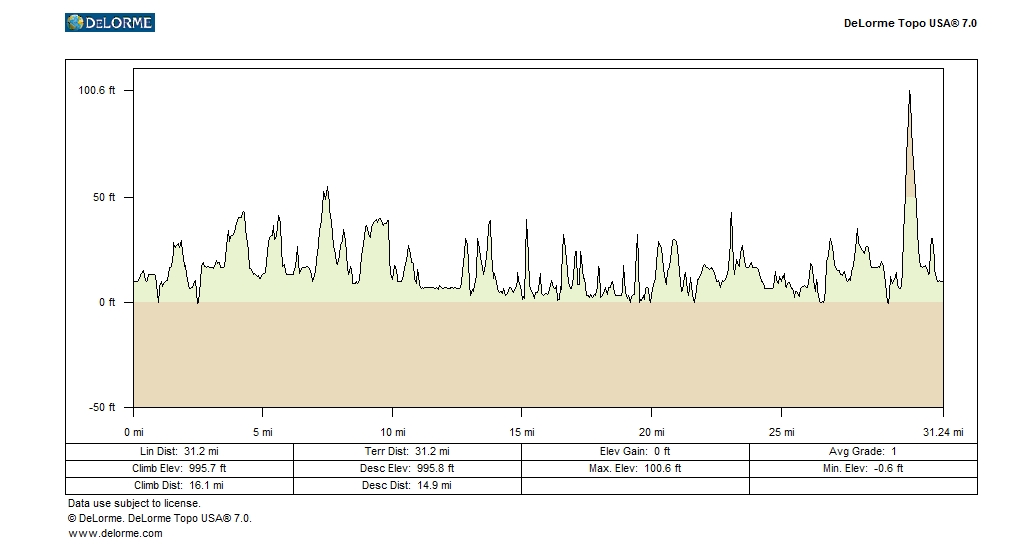Viewport: 1034px width, 554px height.
Task: Select the Max. Elev 100.6 ft cell
Action: point(635,468)
